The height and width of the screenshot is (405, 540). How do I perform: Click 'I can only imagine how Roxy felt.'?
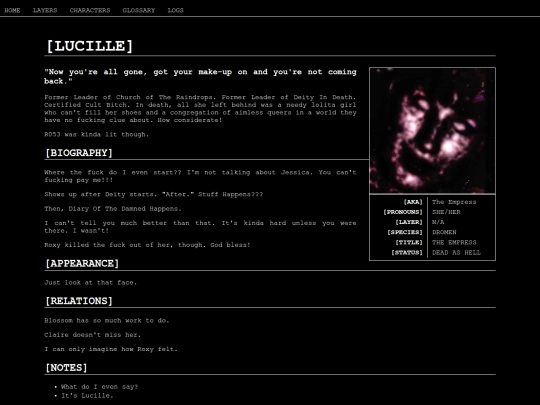(111, 349)
